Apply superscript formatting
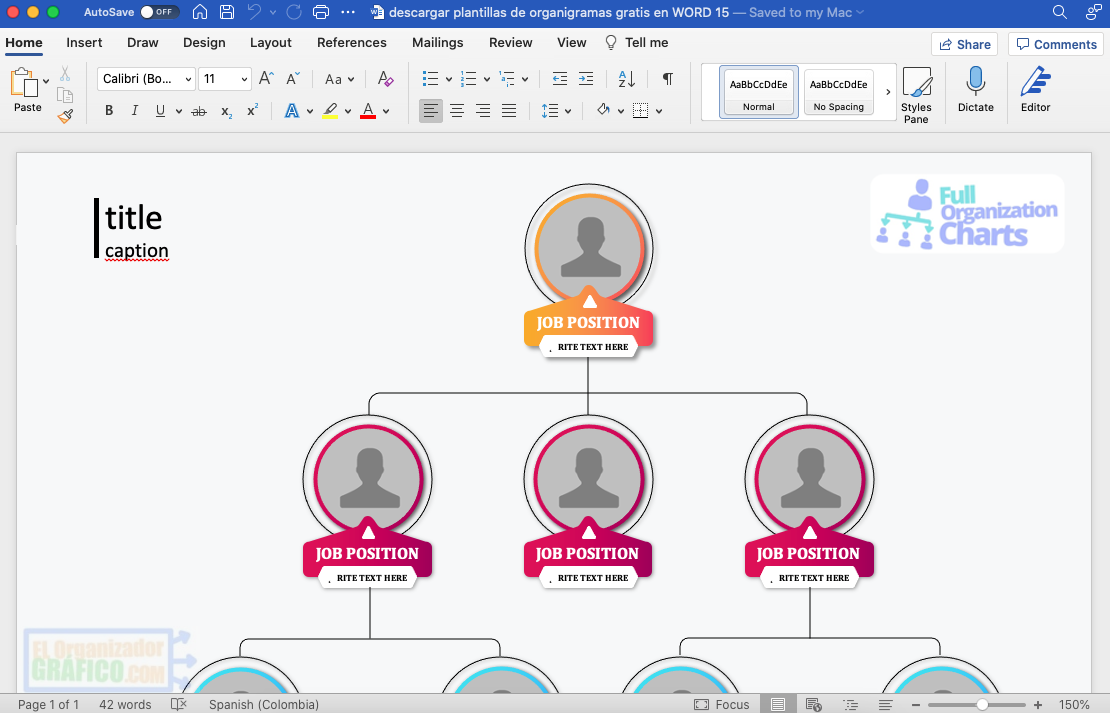The image size is (1110, 713). 253,110
